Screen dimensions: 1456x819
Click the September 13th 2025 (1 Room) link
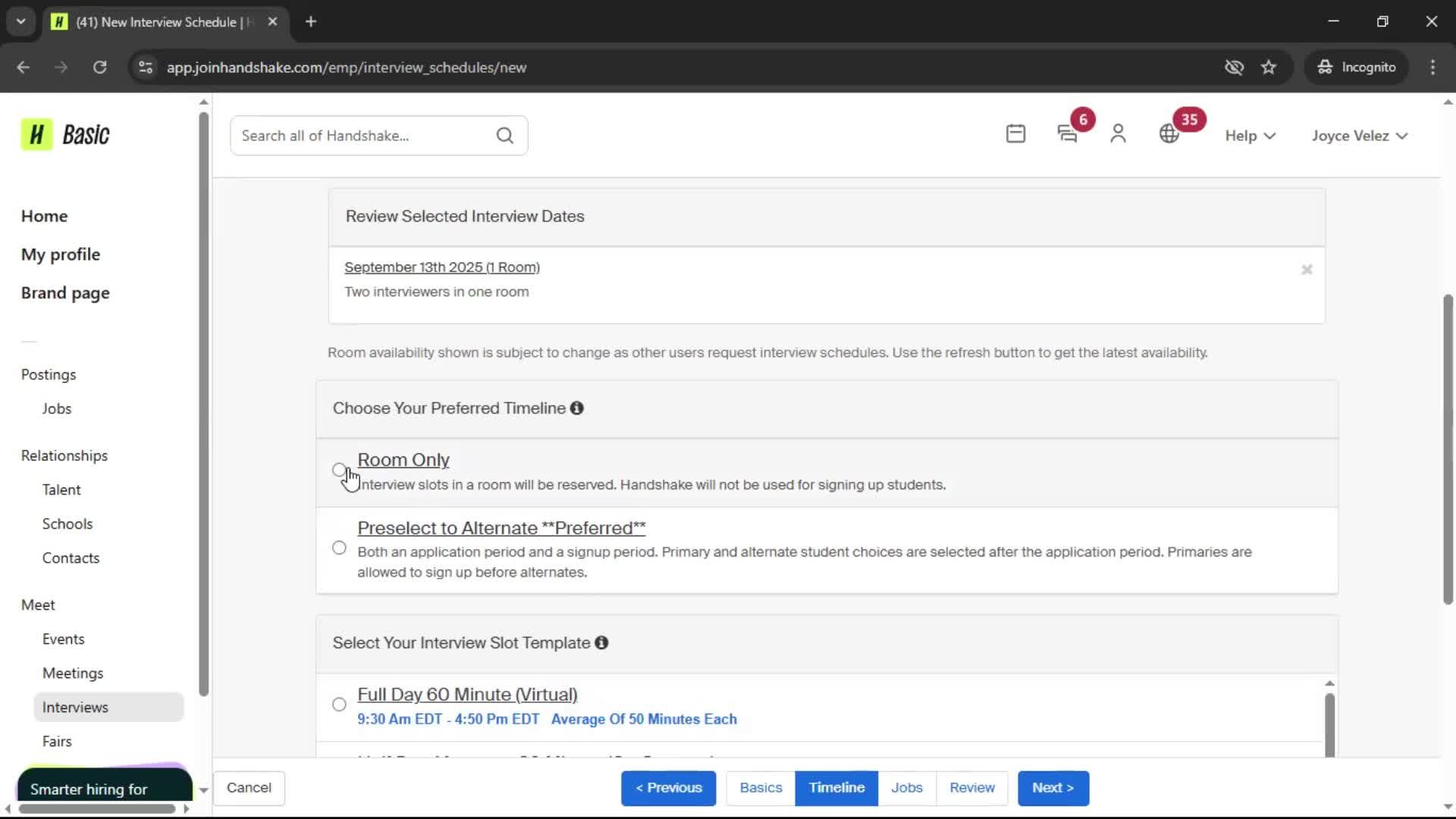tap(442, 268)
